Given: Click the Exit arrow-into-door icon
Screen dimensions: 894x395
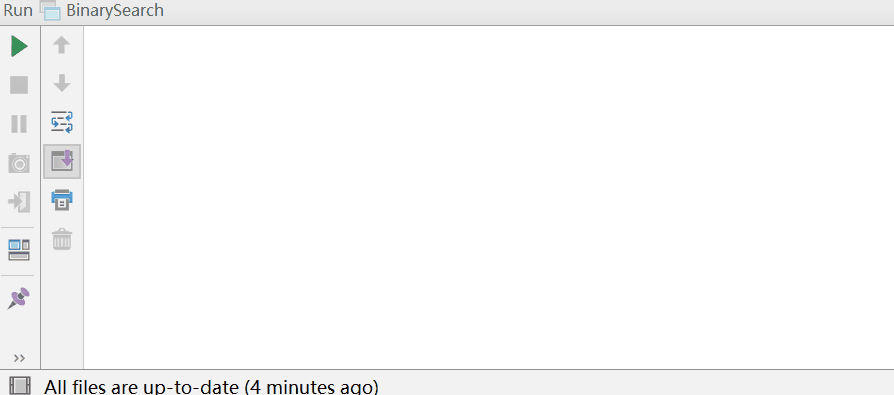Looking at the screenshot, I should pos(19,202).
